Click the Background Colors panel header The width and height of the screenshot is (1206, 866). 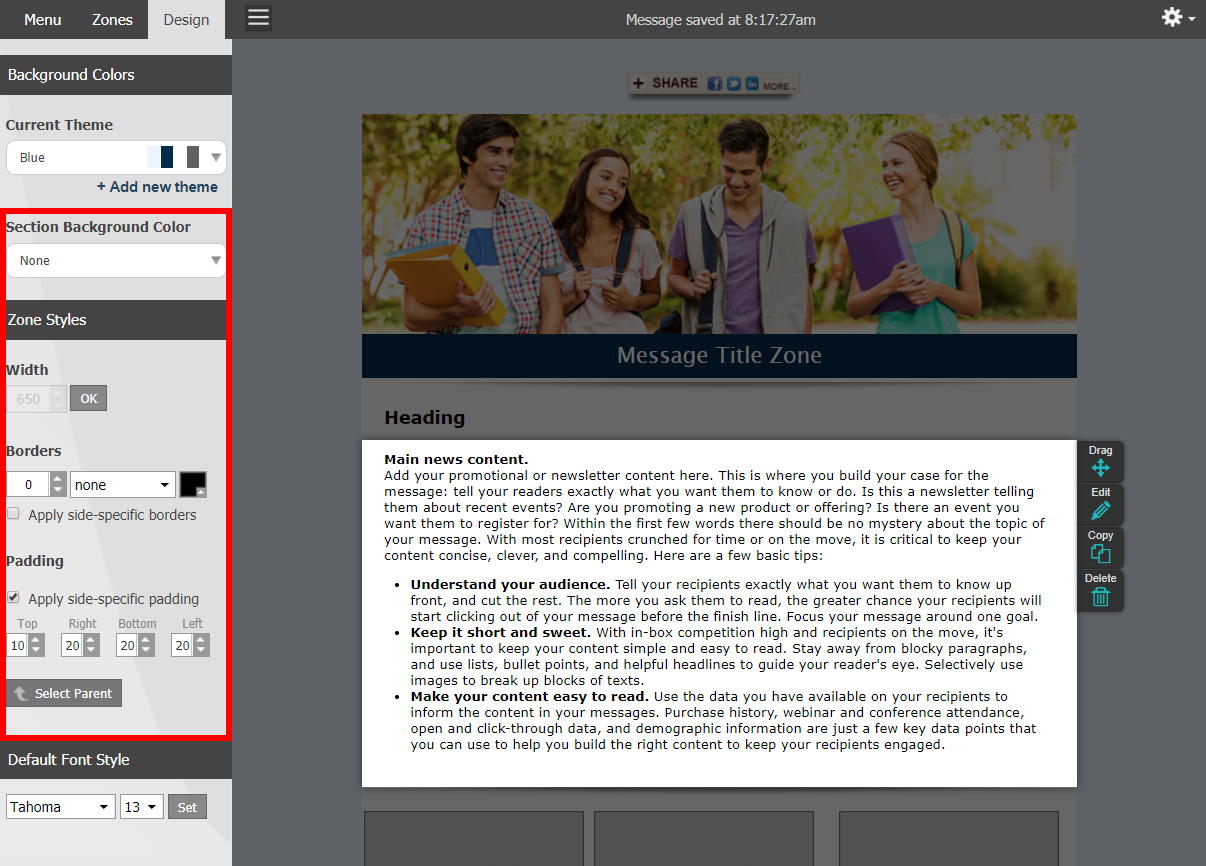tap(116, 75)
